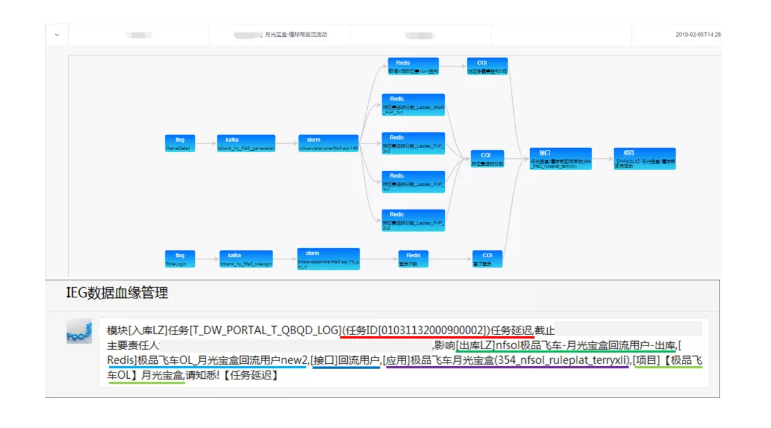
Task: Select the kafka gamedetail node
Action: click(x=246, y=143)
